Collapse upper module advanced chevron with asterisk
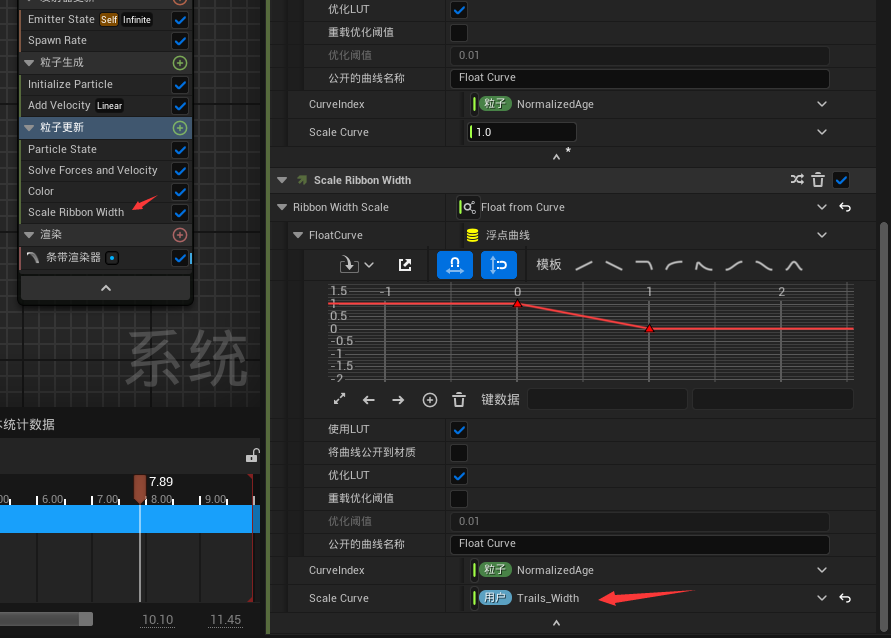Viewport: 891px width, 638px height. [556, 157]
